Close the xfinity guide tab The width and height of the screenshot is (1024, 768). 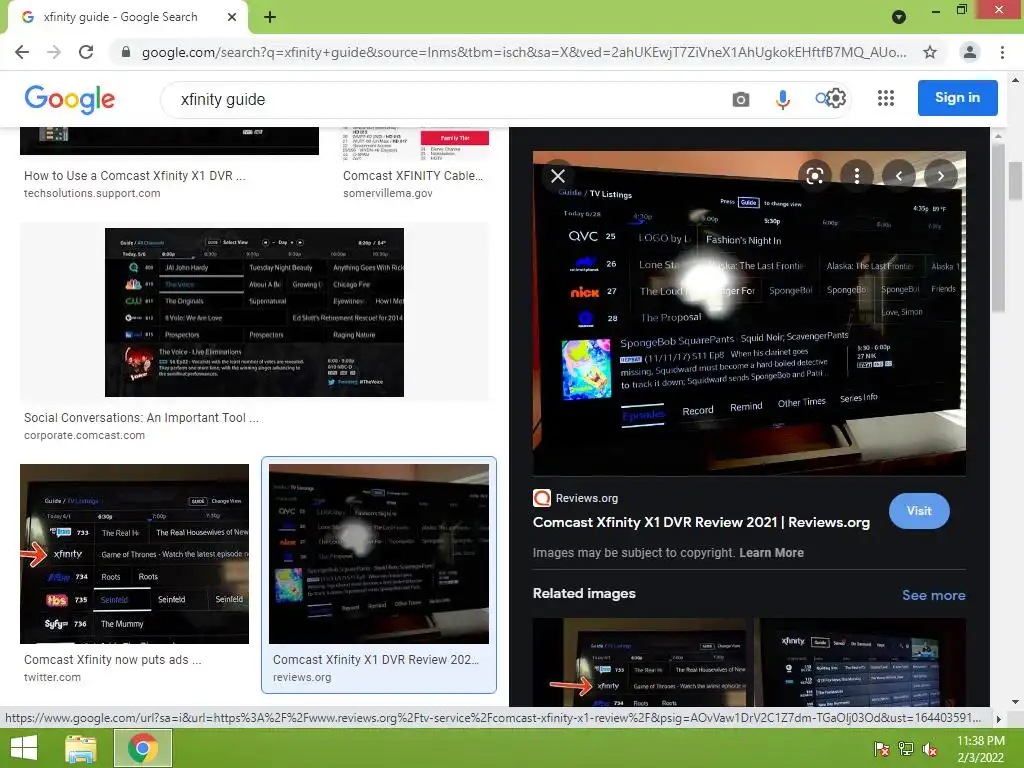(232, 18)
